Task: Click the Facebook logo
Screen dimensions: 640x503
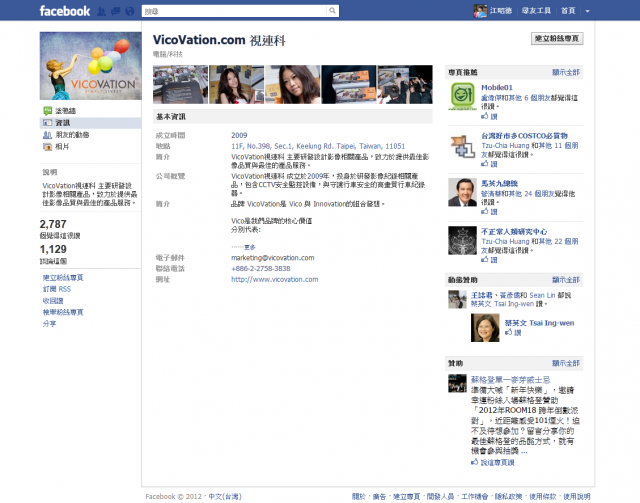Action: tap(64, 11)
